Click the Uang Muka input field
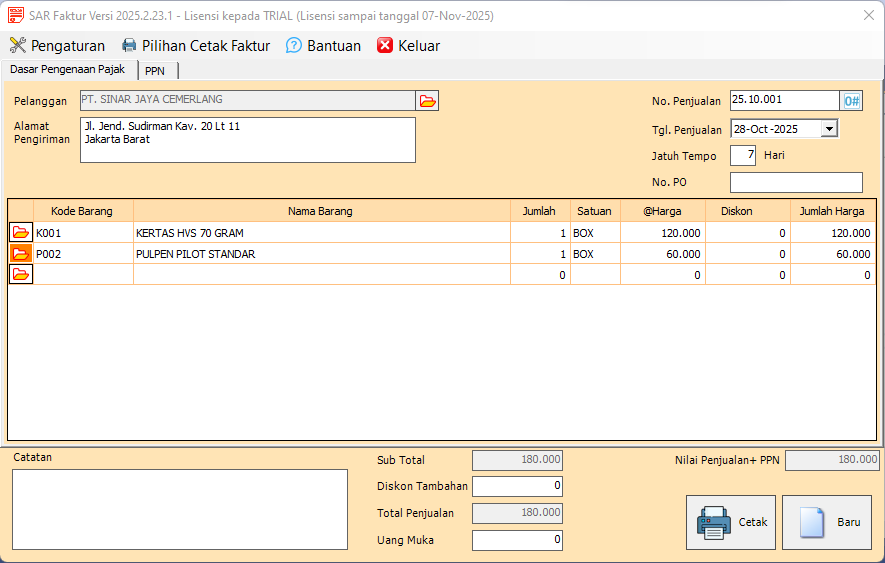This screenshot has width=885, height=563. tap(517, 540)
